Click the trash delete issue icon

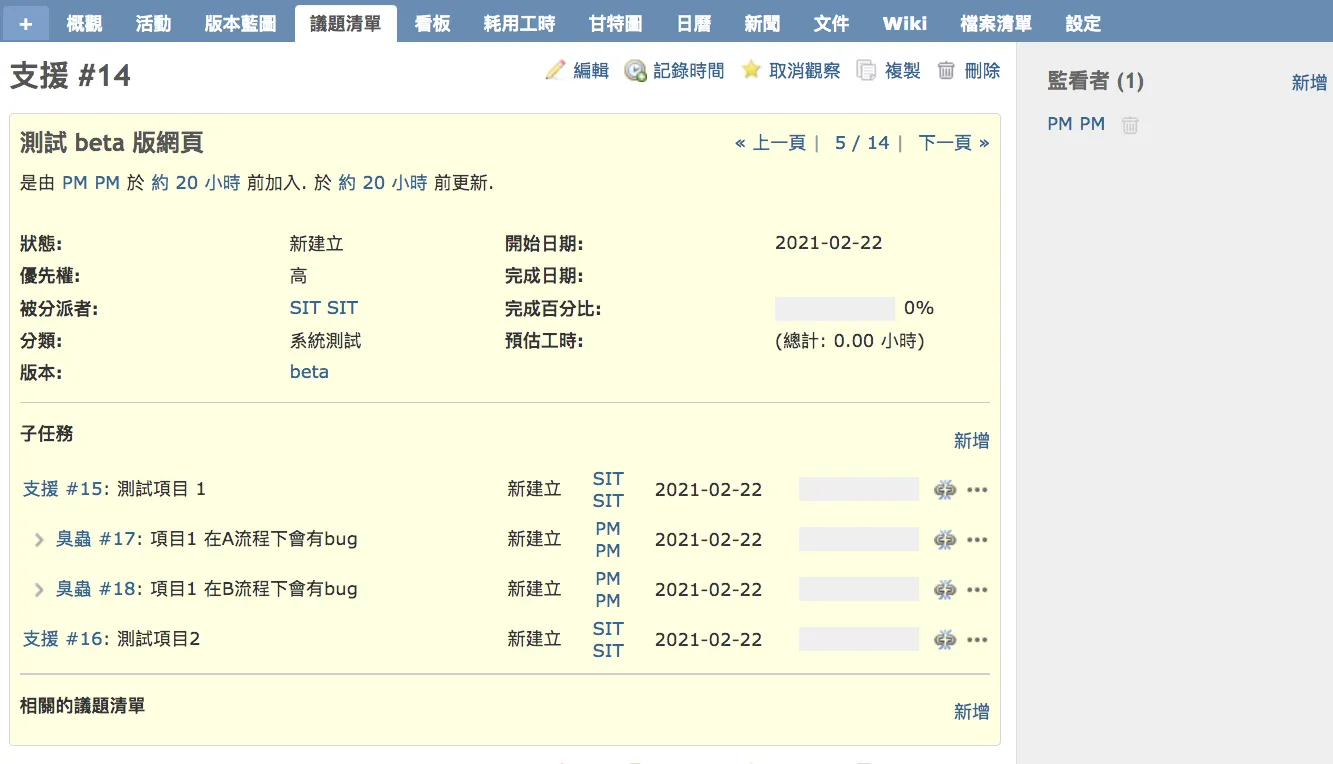[x=946, y=70]
